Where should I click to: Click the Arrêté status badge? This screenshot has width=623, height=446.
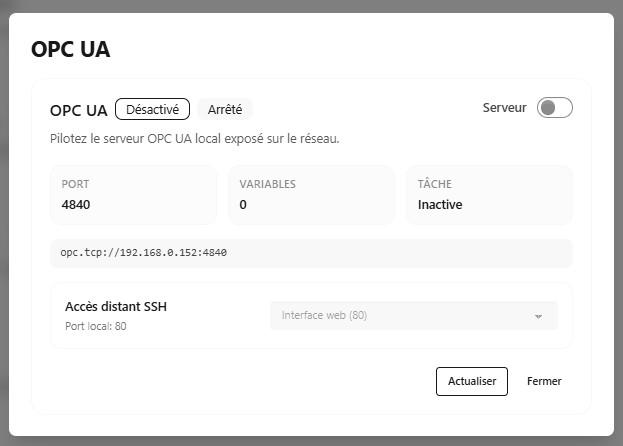coord(225,109)
